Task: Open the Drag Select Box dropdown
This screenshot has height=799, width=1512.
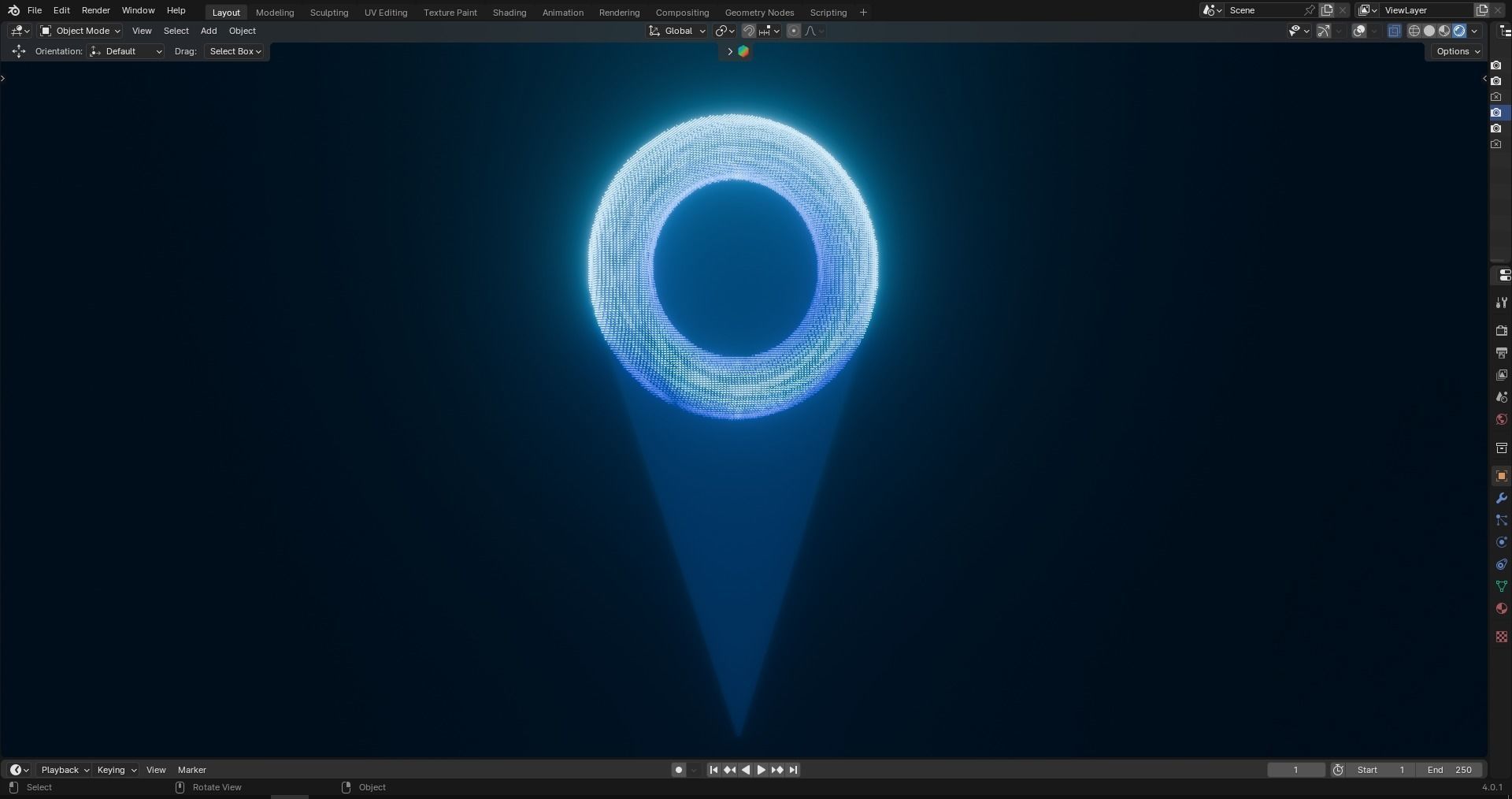Action: click(235, 51)
